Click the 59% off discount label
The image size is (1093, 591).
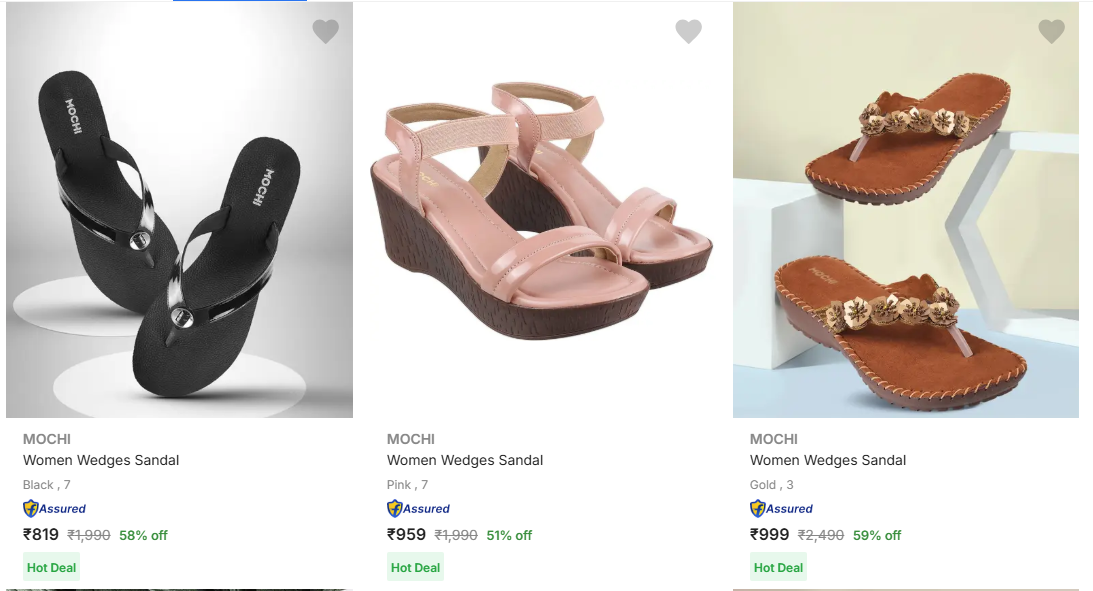[x=877, y=535]
